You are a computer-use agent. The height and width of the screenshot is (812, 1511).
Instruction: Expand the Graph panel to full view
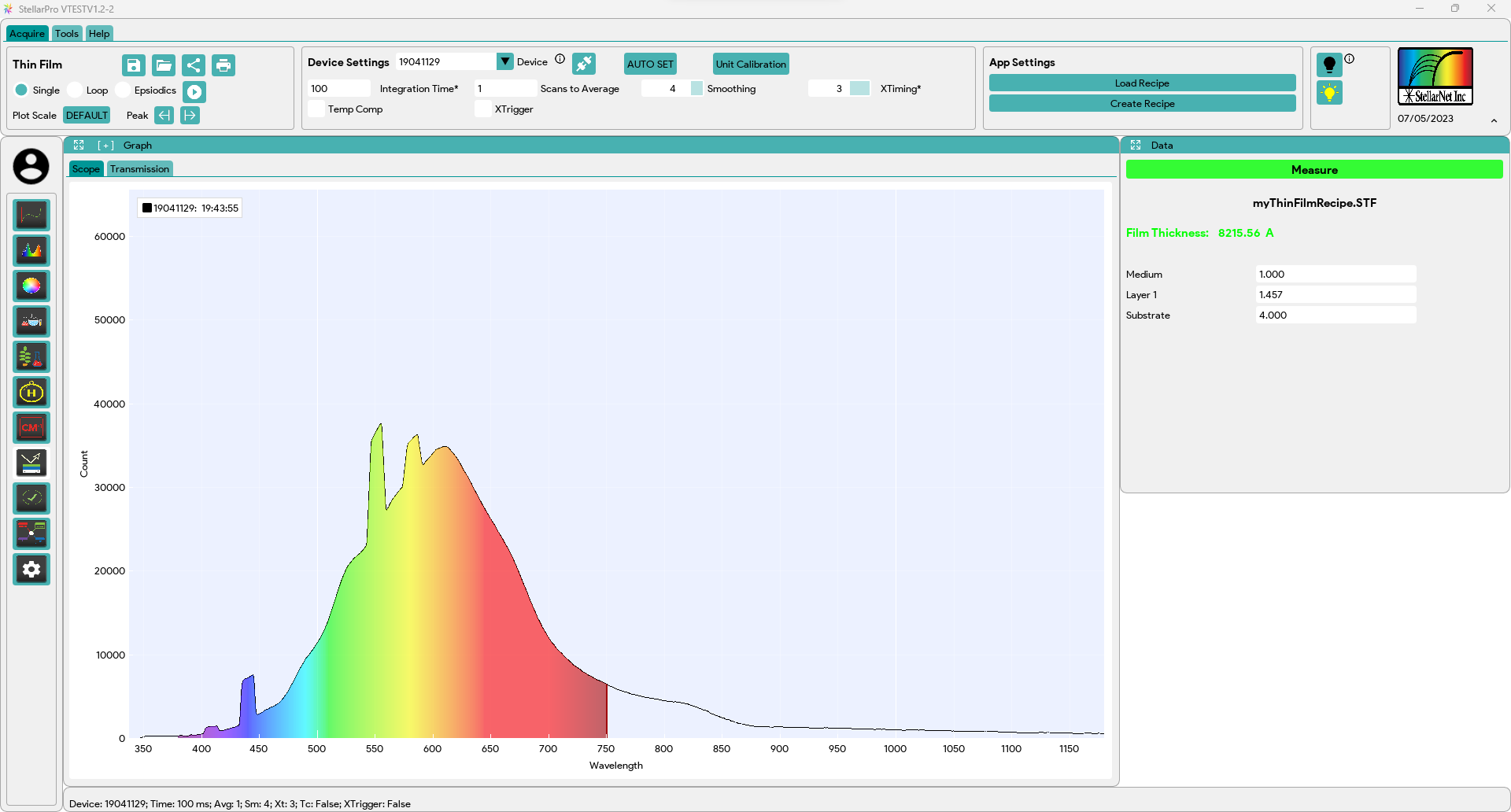point(79,146)
